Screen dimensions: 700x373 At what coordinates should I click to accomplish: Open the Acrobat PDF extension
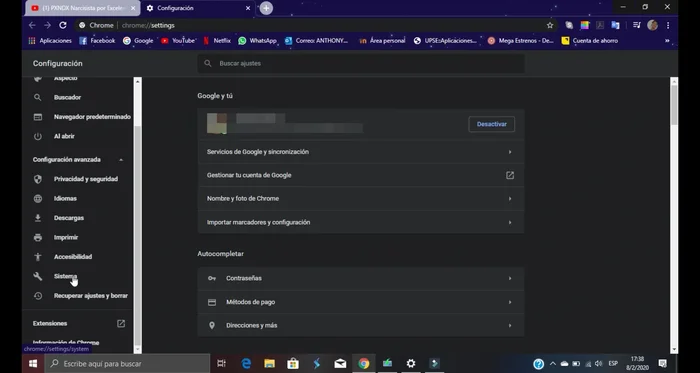600,25
